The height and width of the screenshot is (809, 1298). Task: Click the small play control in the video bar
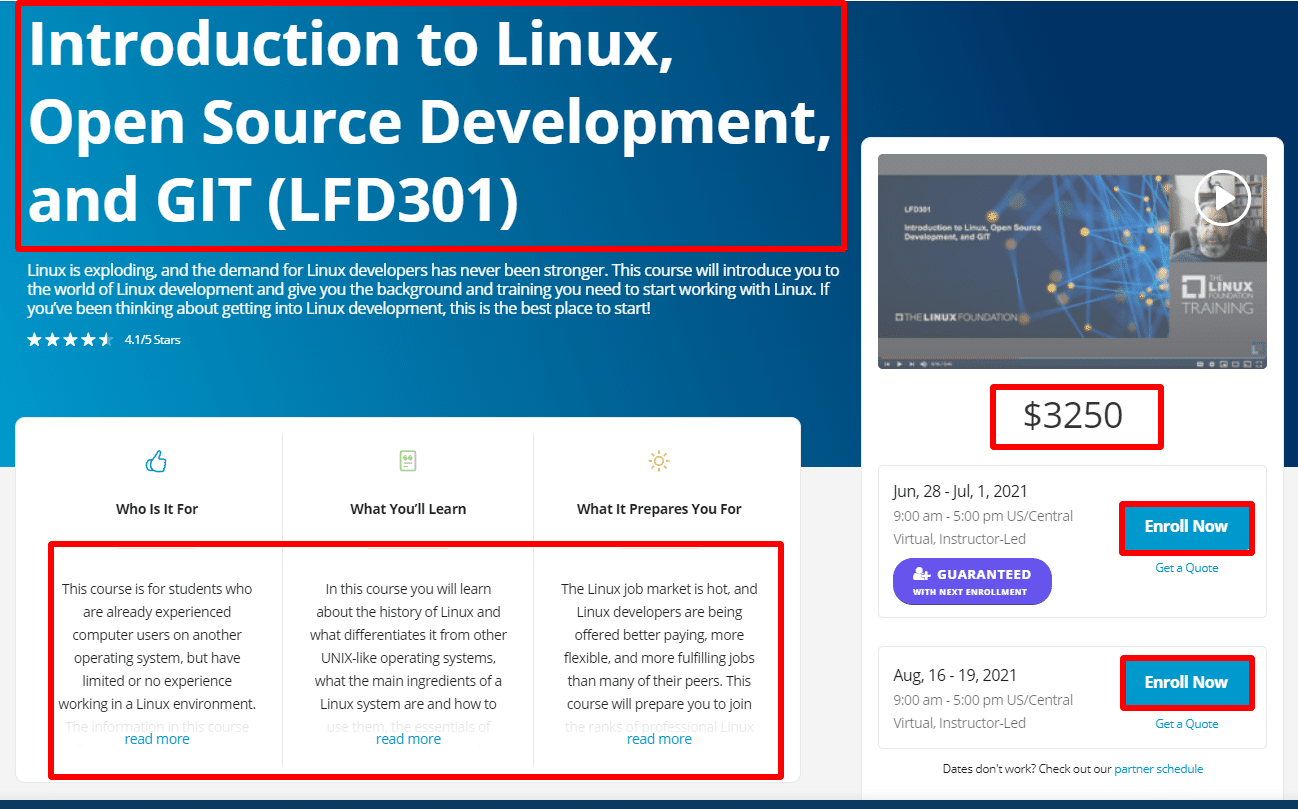tap(899, 364)
